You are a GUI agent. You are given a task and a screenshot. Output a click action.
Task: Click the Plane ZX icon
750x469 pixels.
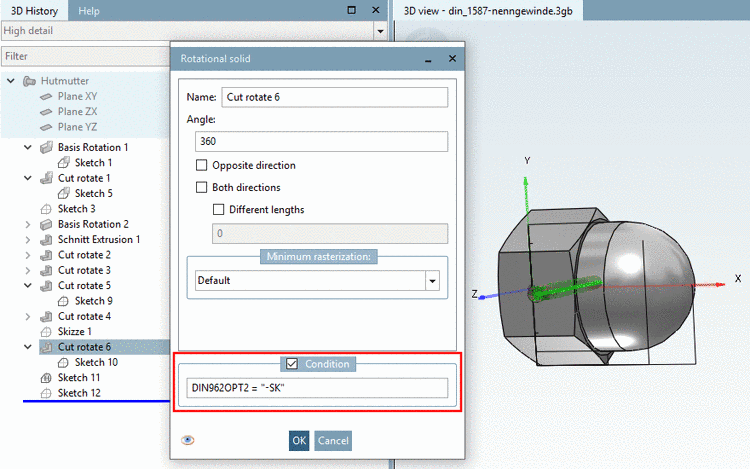tap(46, 112)
